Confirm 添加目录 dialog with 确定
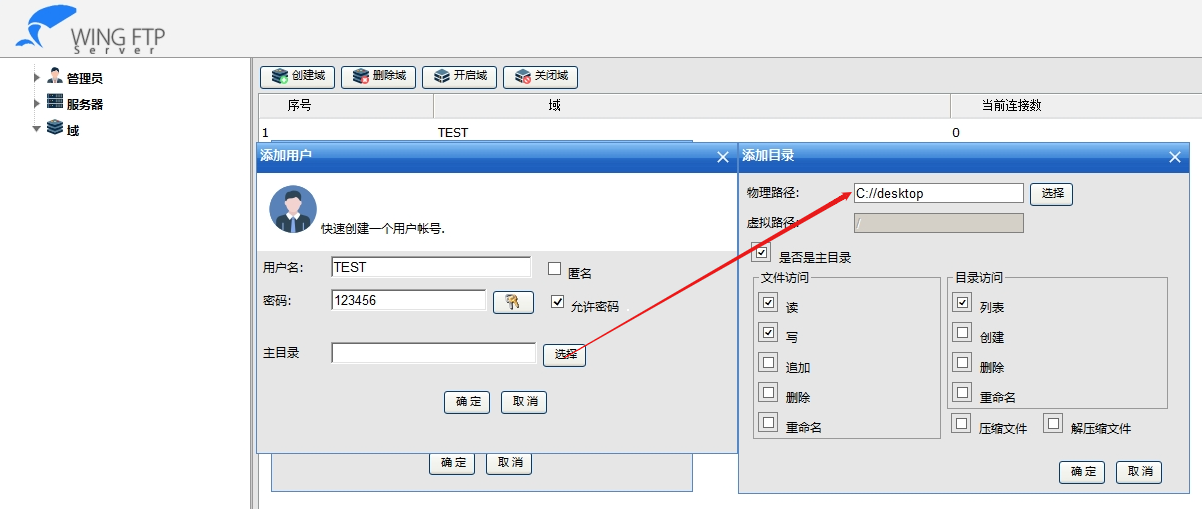 [x=1082, y=472]
